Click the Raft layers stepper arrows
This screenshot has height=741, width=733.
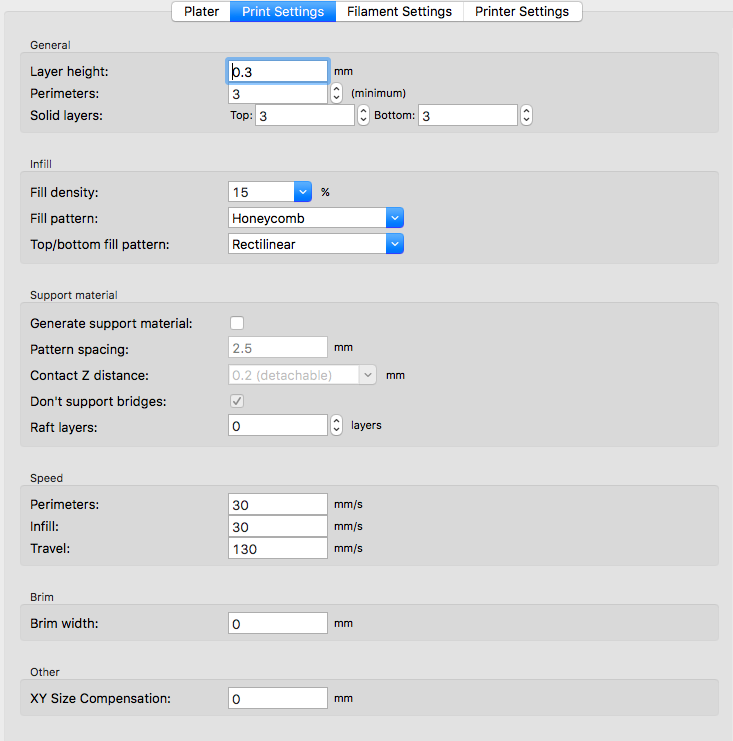(336, 425)
